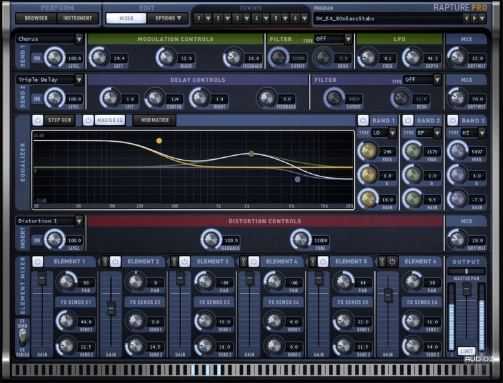This screenshot has height=383, width=503.
Task: Click the first Delay Controls knob
Action: coord(109,99)
